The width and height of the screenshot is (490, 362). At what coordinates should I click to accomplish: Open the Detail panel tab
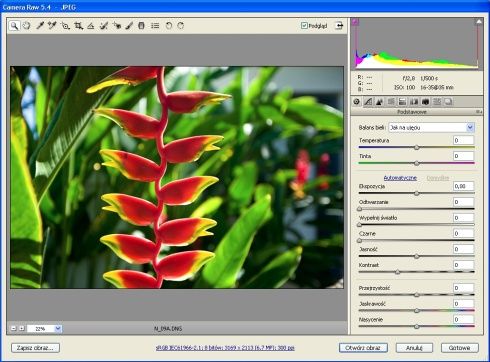379,102
